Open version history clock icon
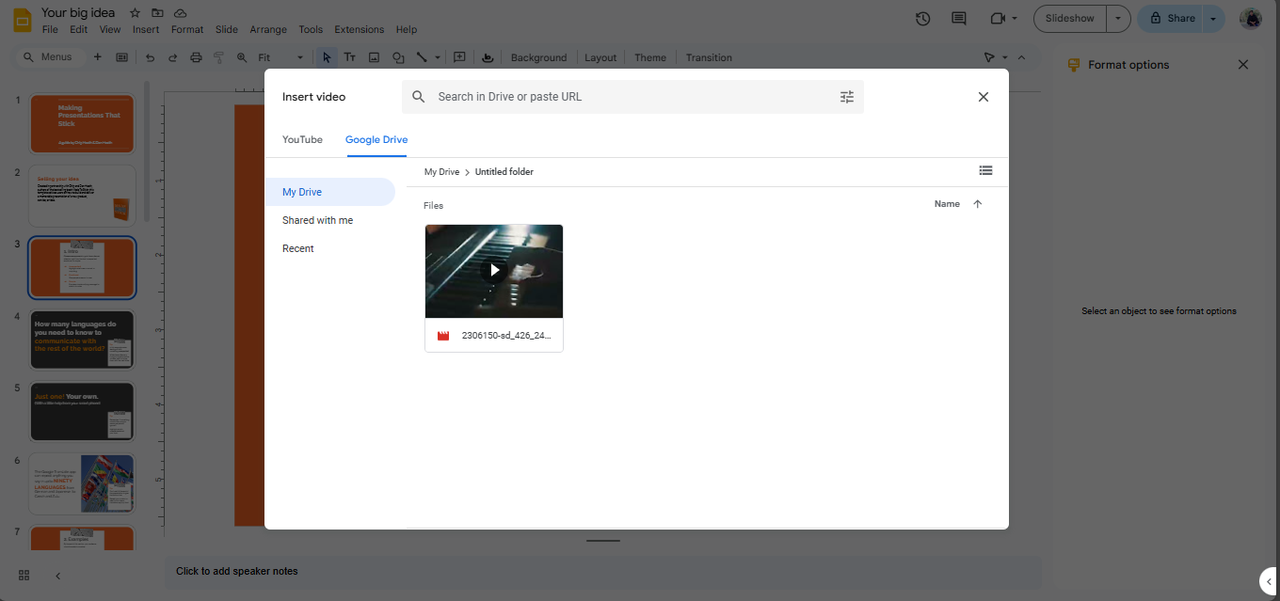The width and height of the screenshot is (1280, 601). coord(923,18)
